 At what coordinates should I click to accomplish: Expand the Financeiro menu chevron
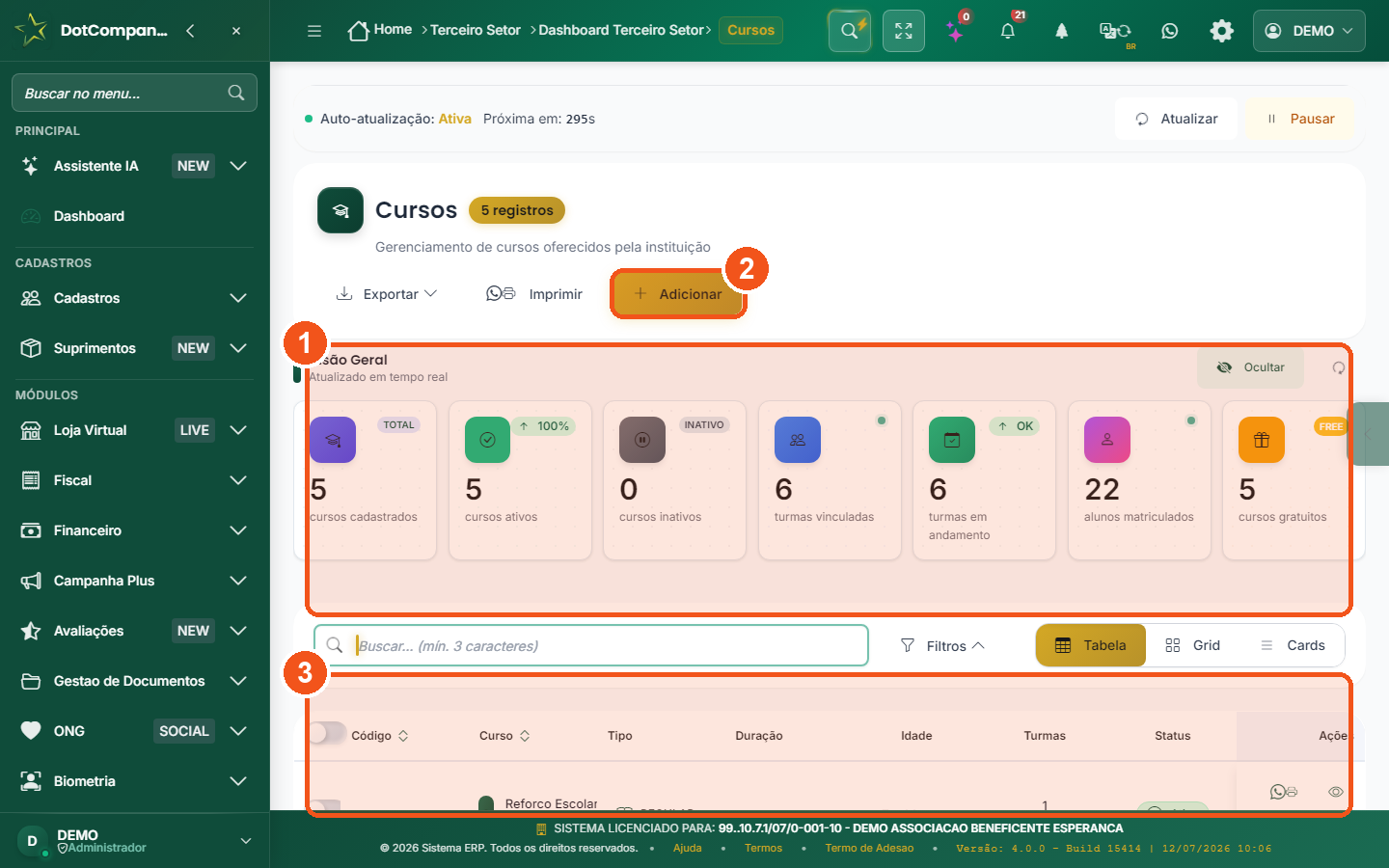click(238, 530)
